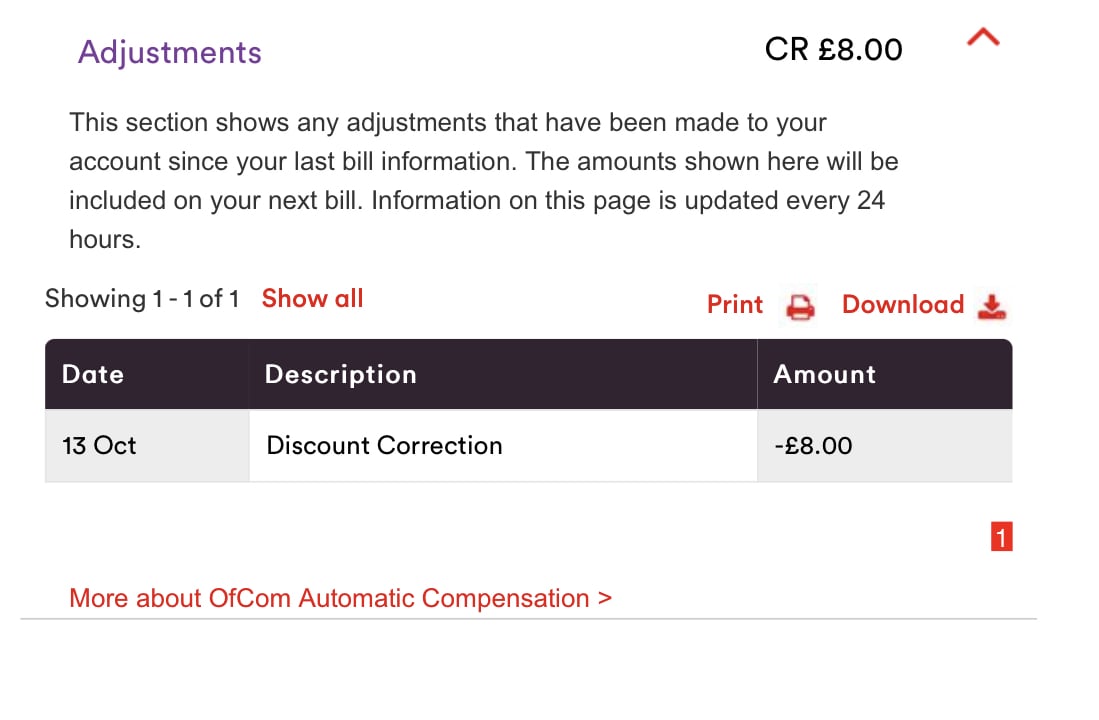Viewport: 1099px width, 720px height.
Task: Click the download tray icon
Action: (992, 307)
